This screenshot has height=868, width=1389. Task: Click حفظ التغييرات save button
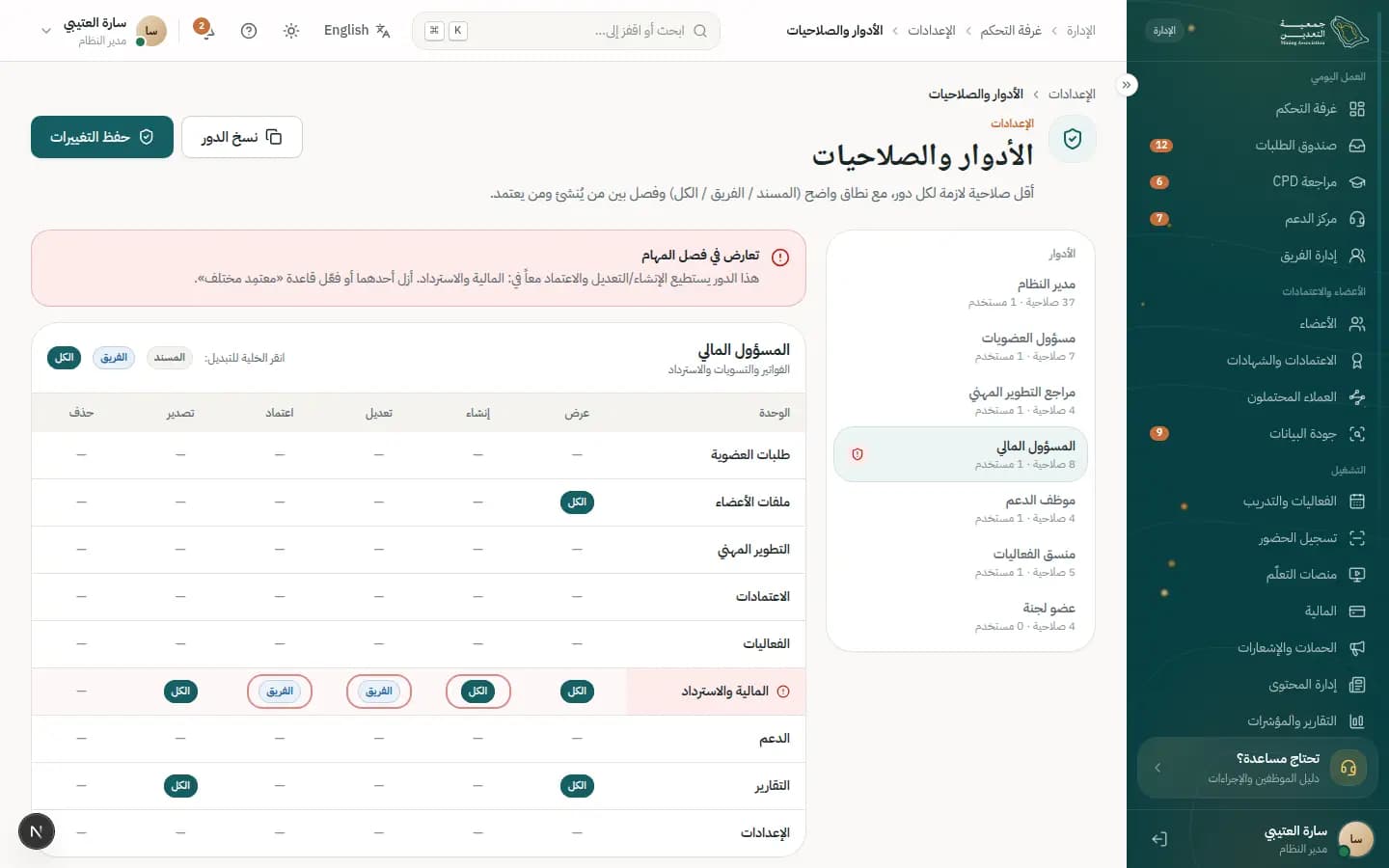tap(102, 137)
